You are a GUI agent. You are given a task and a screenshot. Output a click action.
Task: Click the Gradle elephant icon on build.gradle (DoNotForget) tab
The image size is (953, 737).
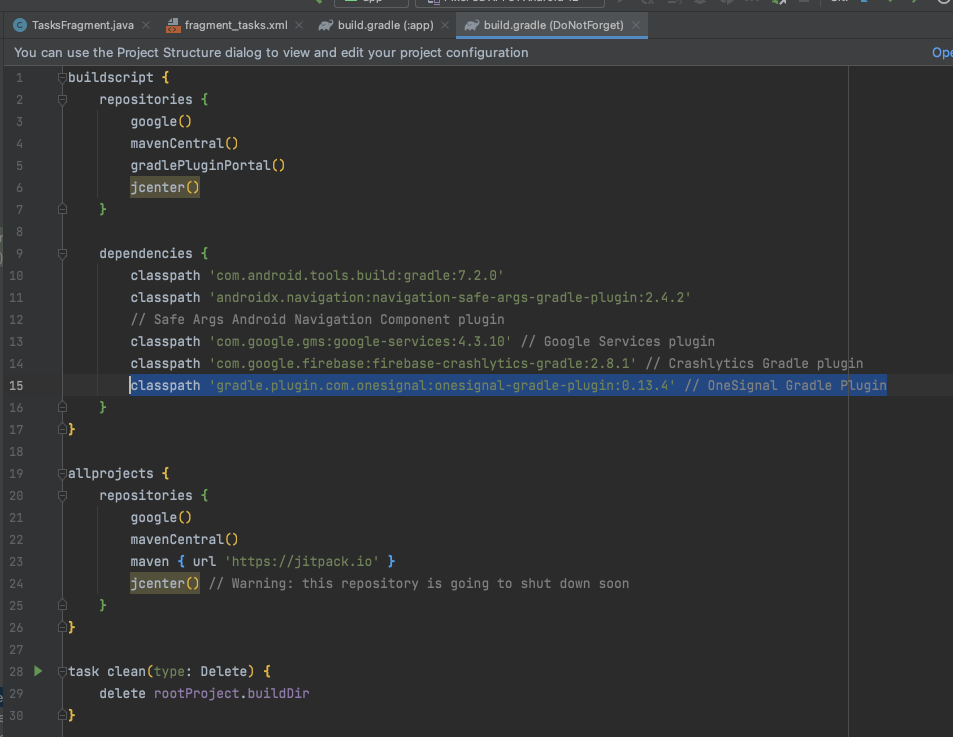(472, 25)
